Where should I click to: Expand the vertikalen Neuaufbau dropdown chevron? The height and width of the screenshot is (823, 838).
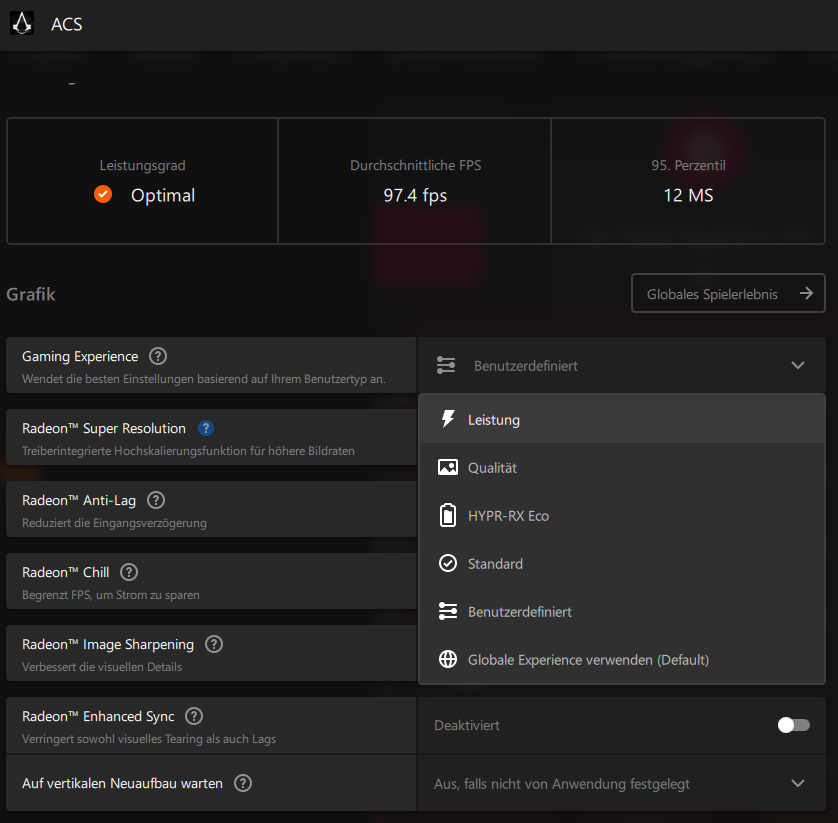pos(797,783)
